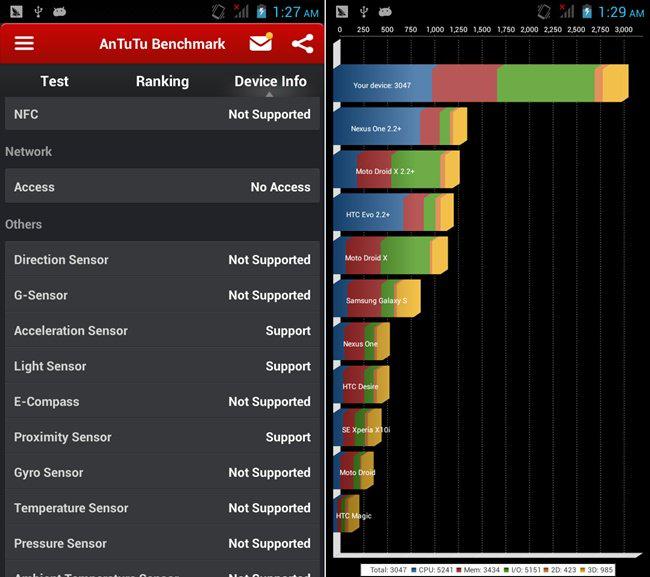The height and width of the screenshot is (577, 650).
Task: Click the 'Your device: 3047' bar
Action: point(481,83)
